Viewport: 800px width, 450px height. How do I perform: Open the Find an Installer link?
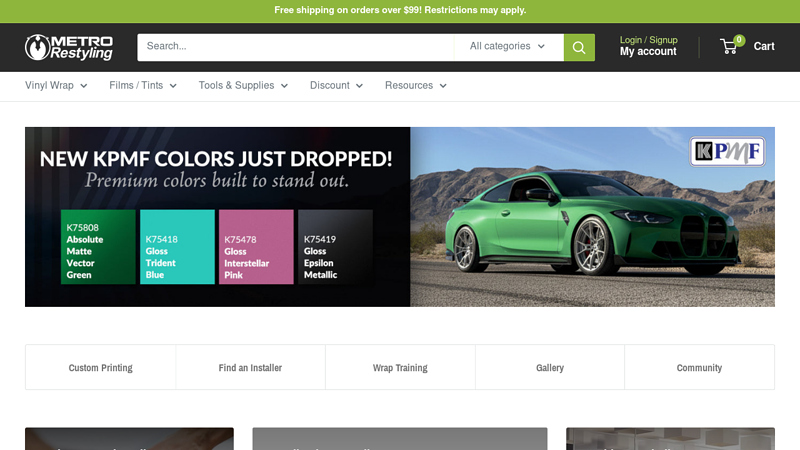tap(250, 368)
